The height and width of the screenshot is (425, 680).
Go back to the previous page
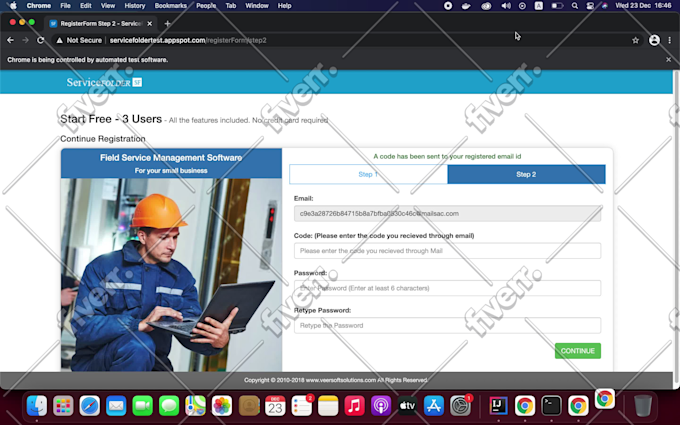click(x=10, y=40)
